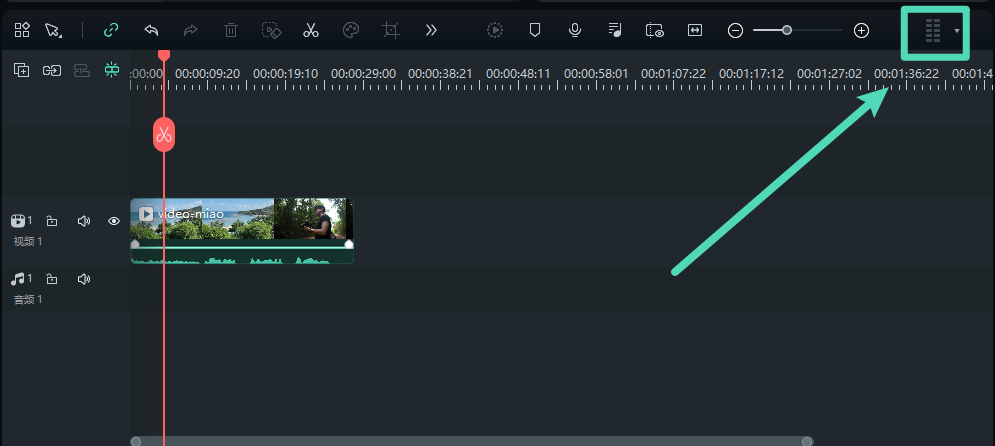Click the zoom-to-fit timeline icon
Screen dimensions: 995x446
tap(694, 31)
